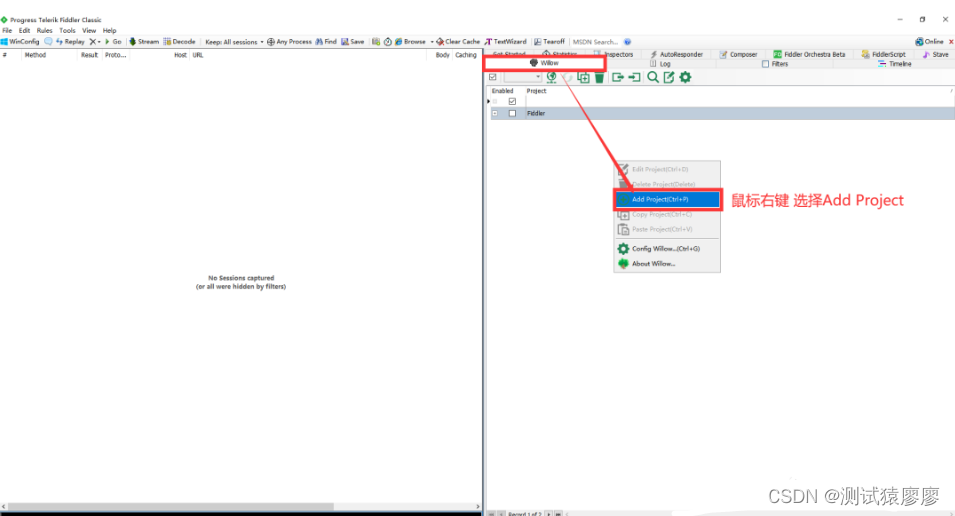Open the TextWizard tool

click(506, 41)
